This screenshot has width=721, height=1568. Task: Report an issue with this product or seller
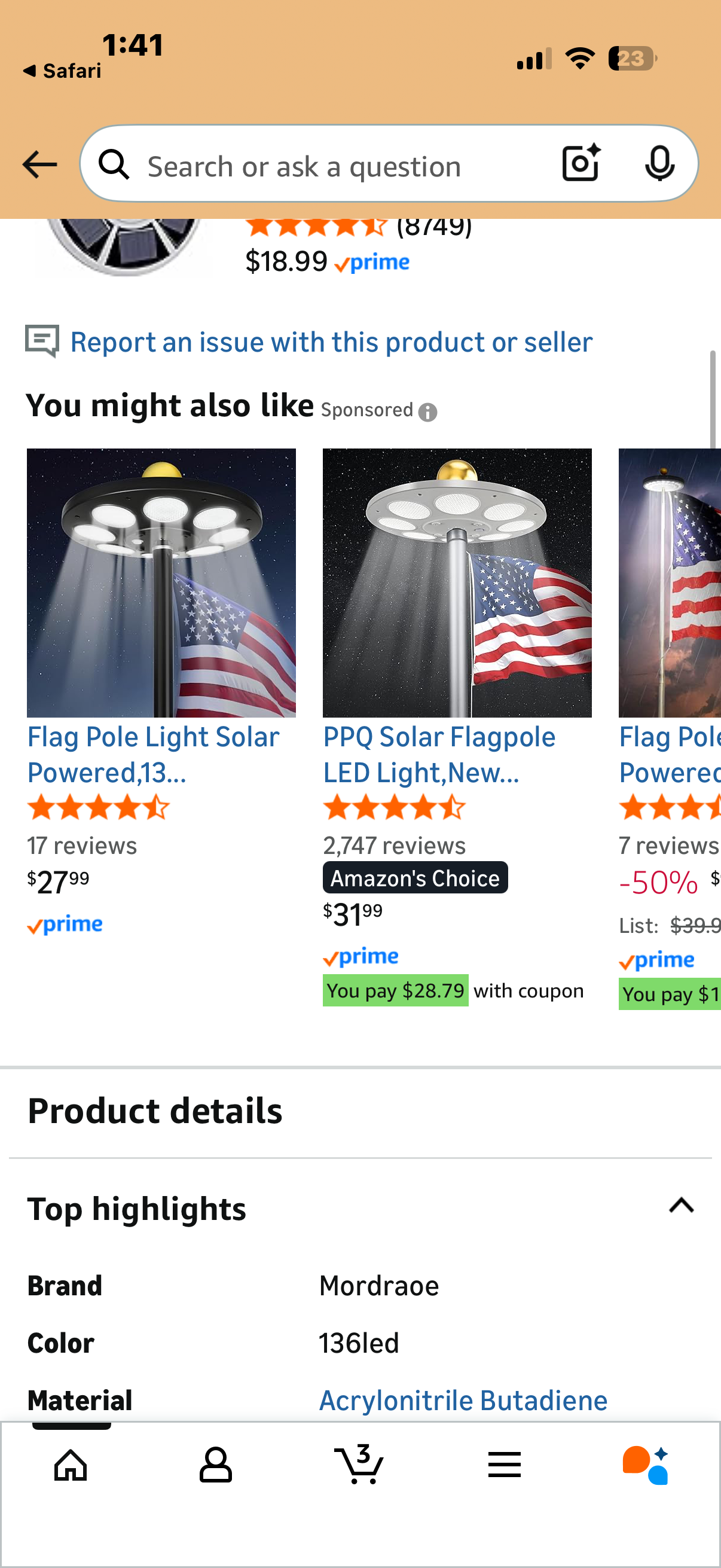pyautogui.click(x=331, y=341)
